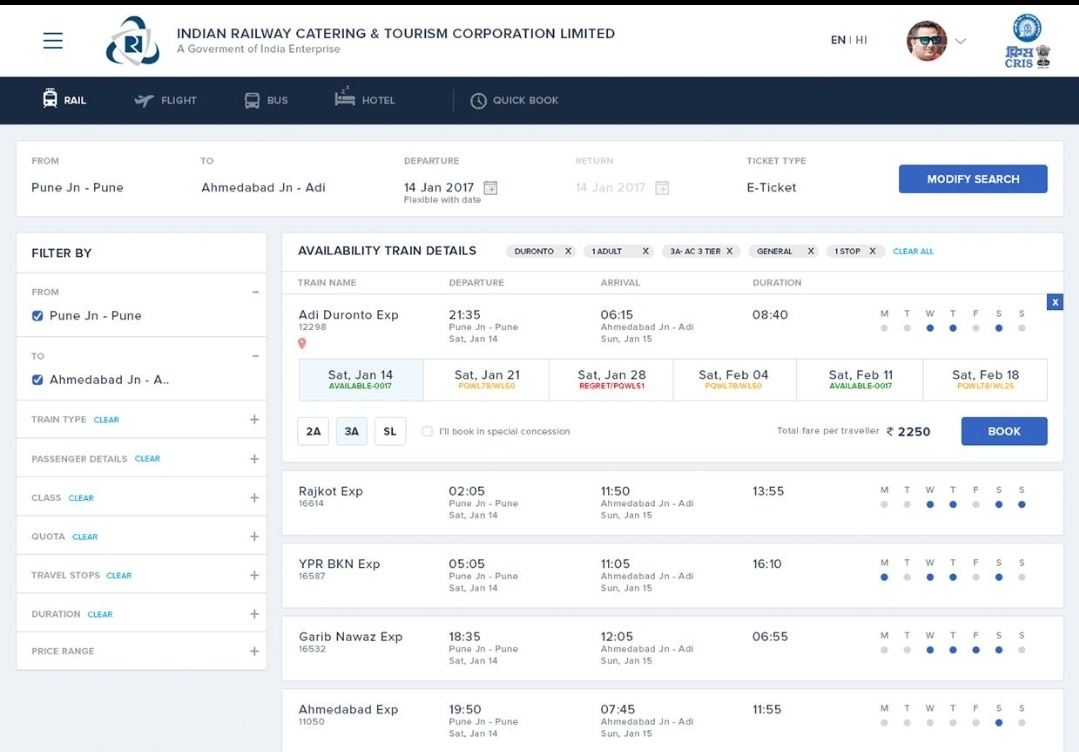Choose the 2A class option
Image resolution: width=1079 pixels, height=752 pixels.
[x=313, y=431]
